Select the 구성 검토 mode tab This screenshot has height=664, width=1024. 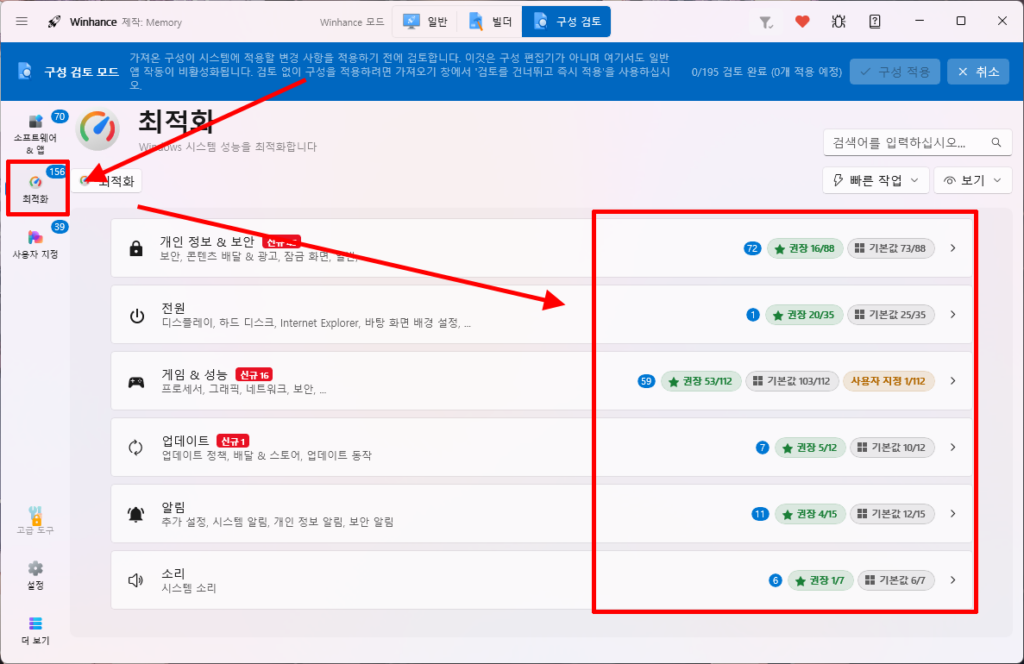tap(567, 22)
